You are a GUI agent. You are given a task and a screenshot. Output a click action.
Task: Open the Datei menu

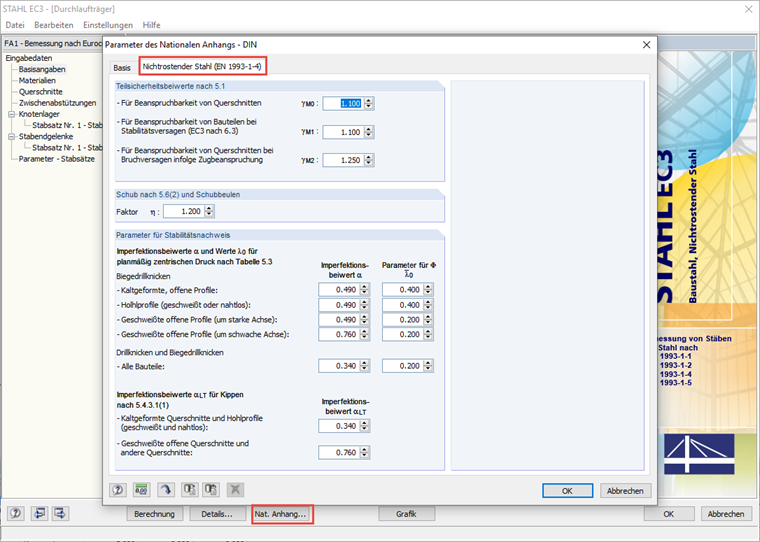(x=15, y=25)
